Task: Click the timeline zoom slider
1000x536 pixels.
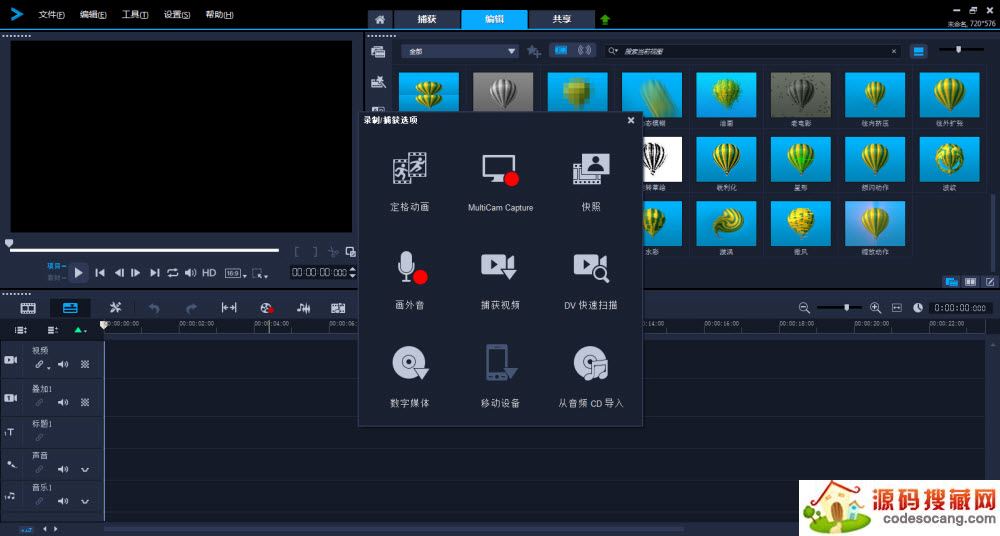Action: tap(846, 308)
